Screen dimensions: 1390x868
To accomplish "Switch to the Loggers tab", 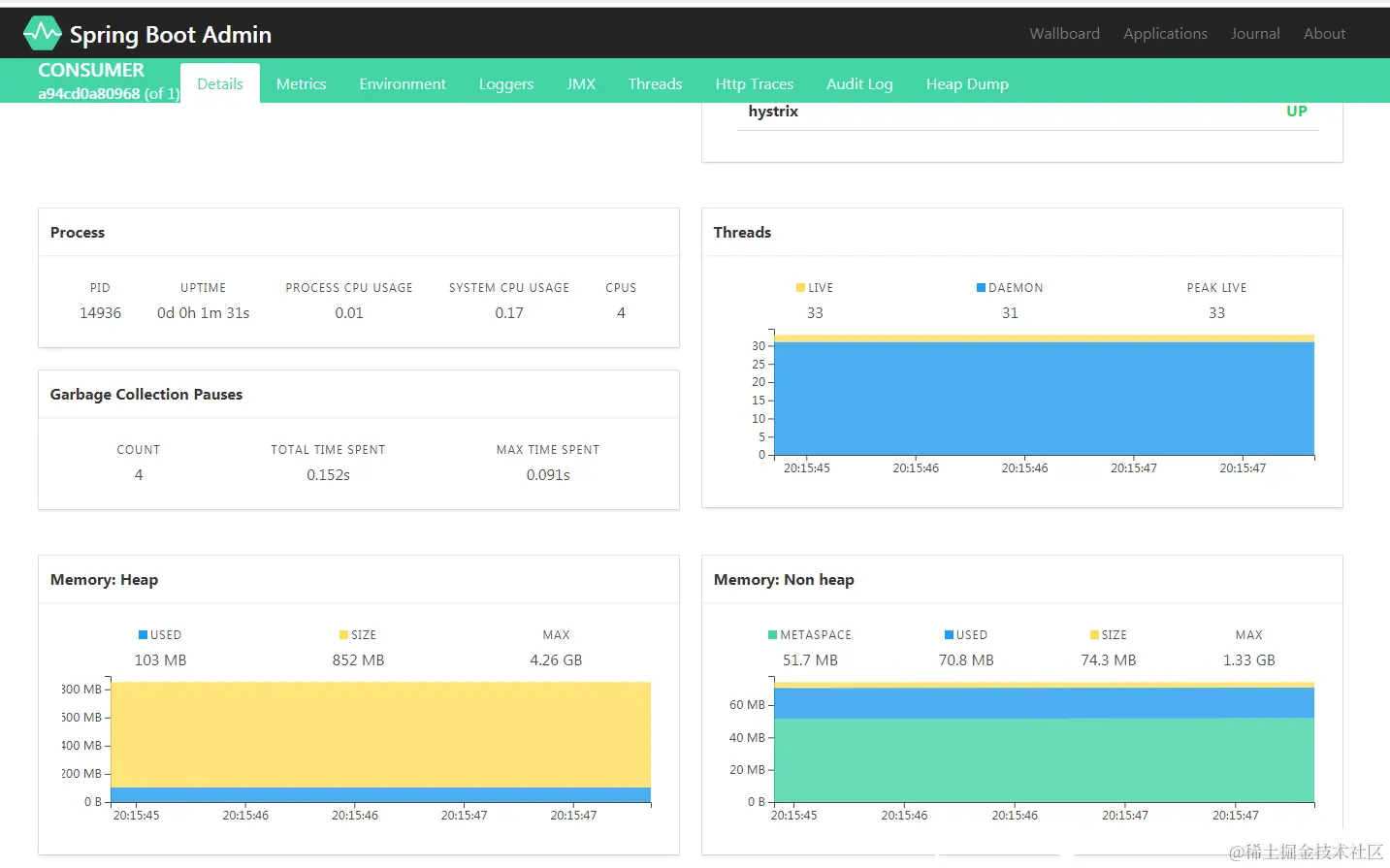I will [x=506, y=83].
